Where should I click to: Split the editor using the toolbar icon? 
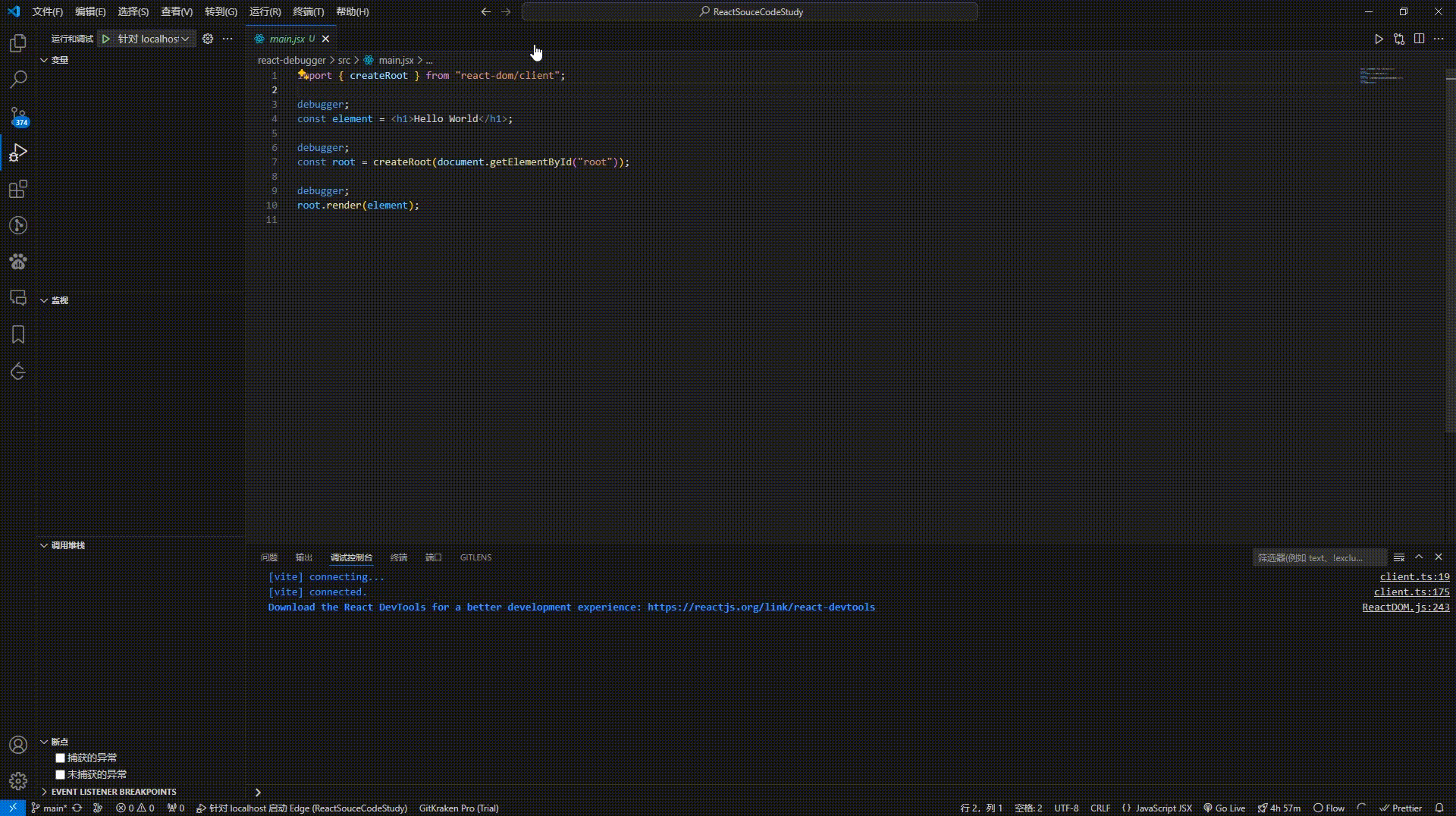pyautogui.click(x=1419, y=39)
